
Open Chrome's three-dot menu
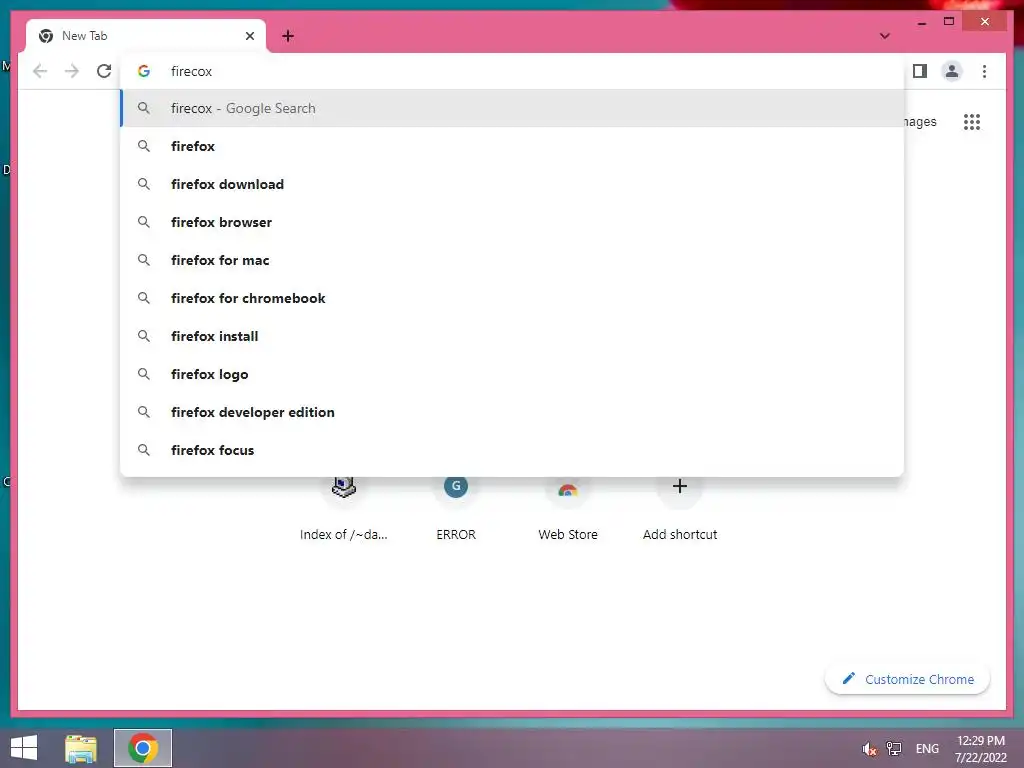[x=984, y=71]
